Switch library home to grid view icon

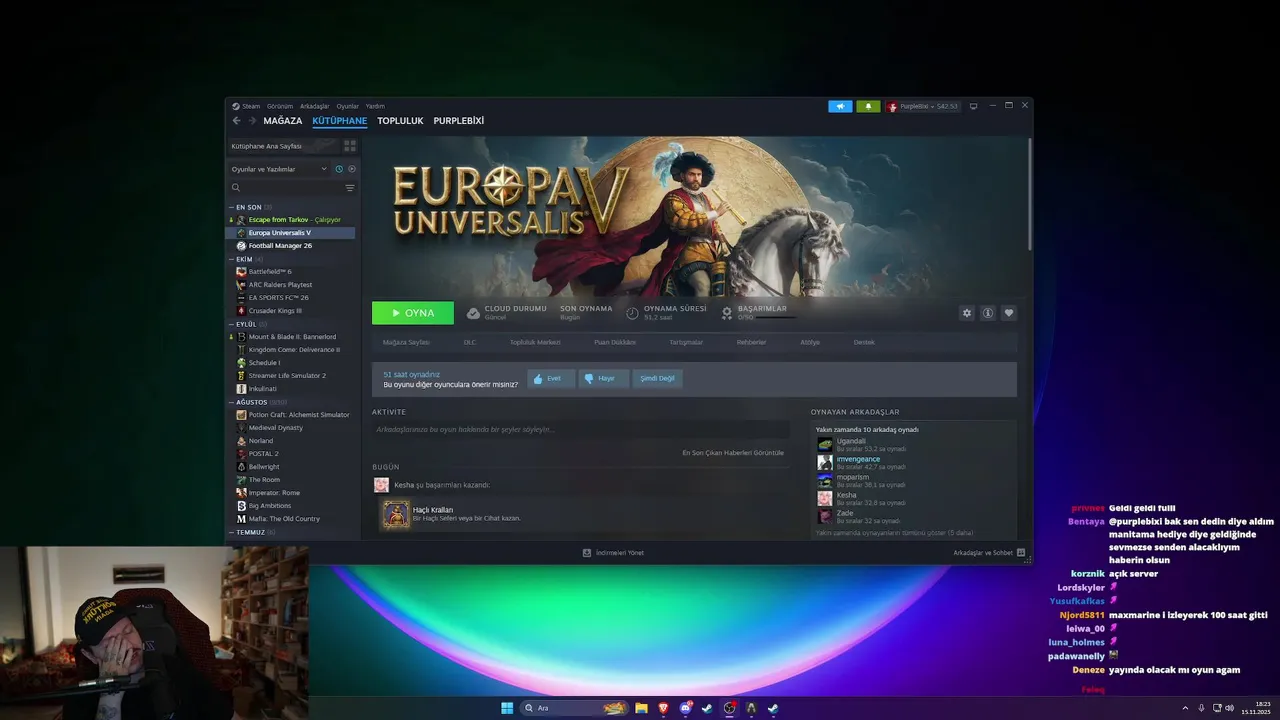pos(350,146)
